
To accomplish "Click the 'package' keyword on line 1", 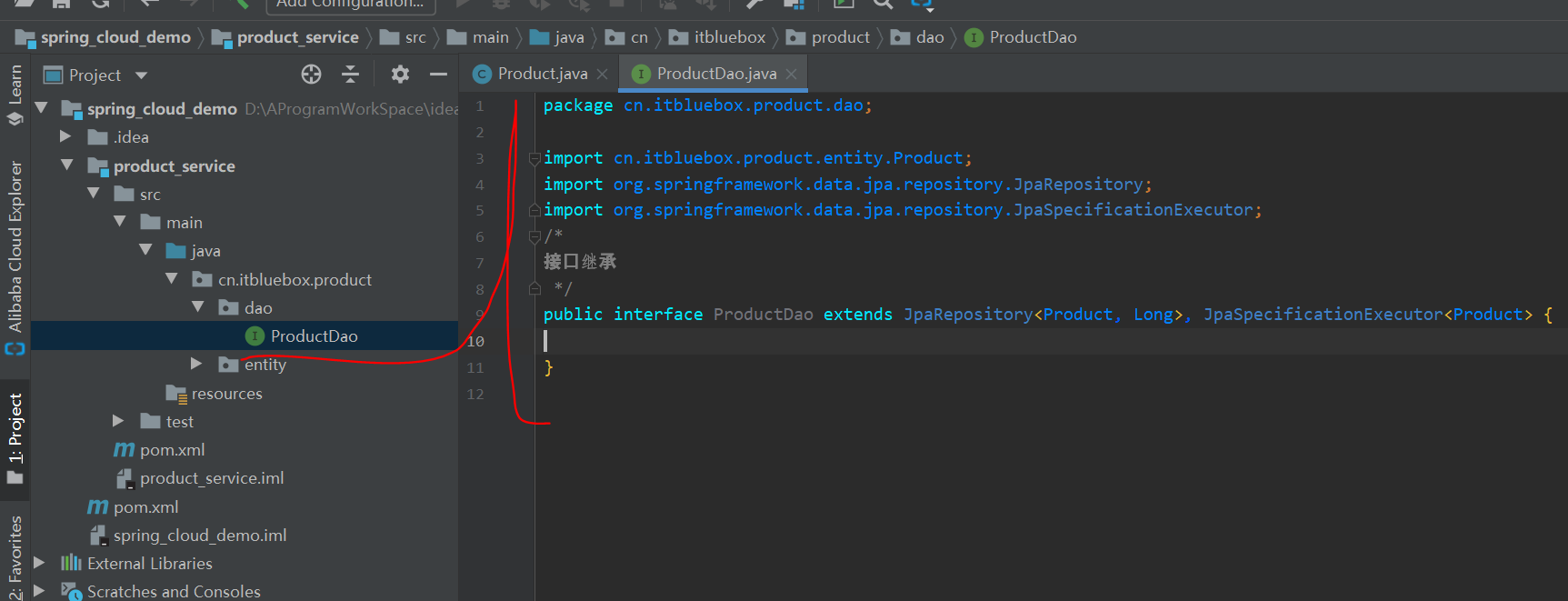I will [578, 105].
